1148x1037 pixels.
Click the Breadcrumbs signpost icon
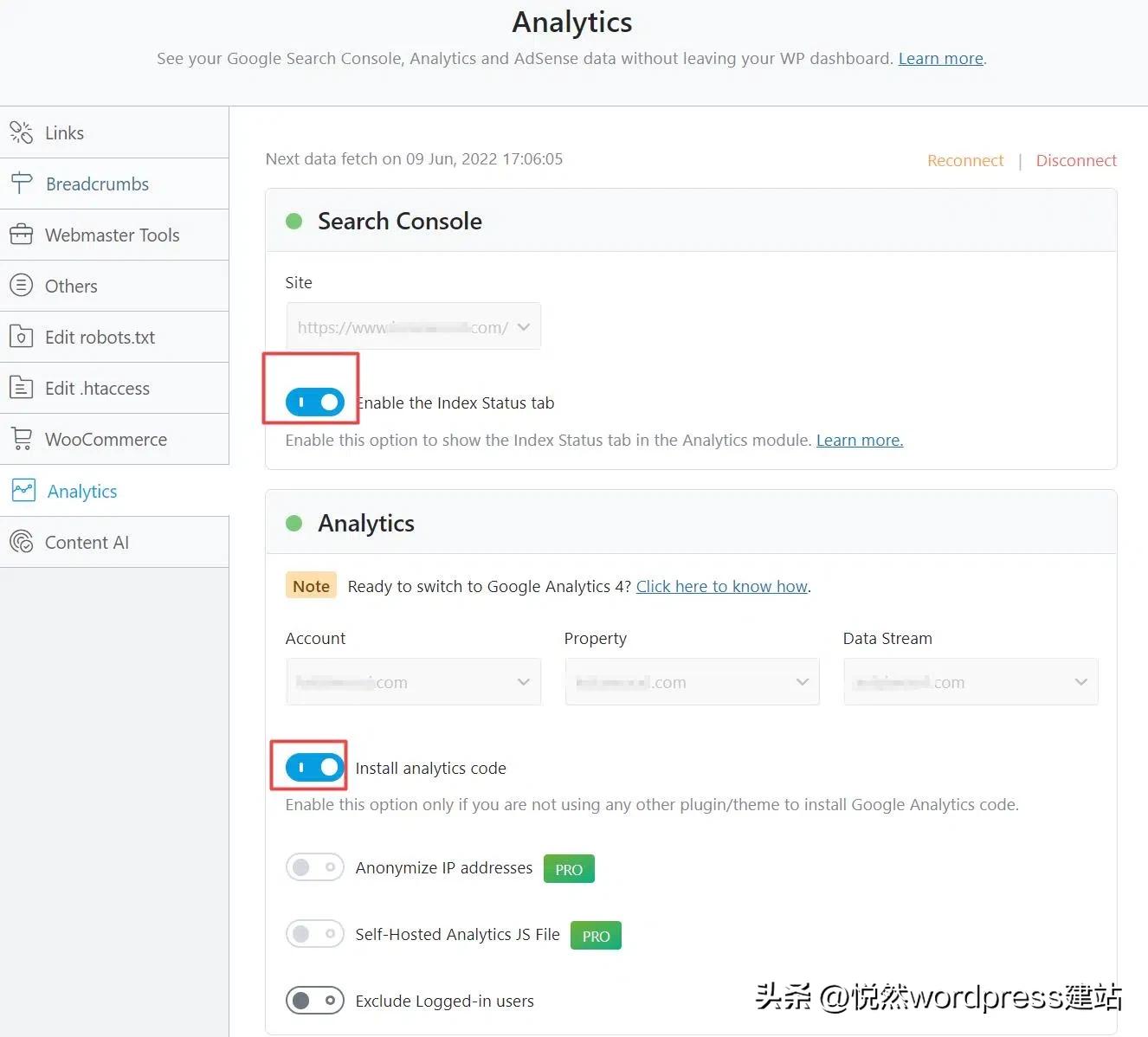point(22,184)
